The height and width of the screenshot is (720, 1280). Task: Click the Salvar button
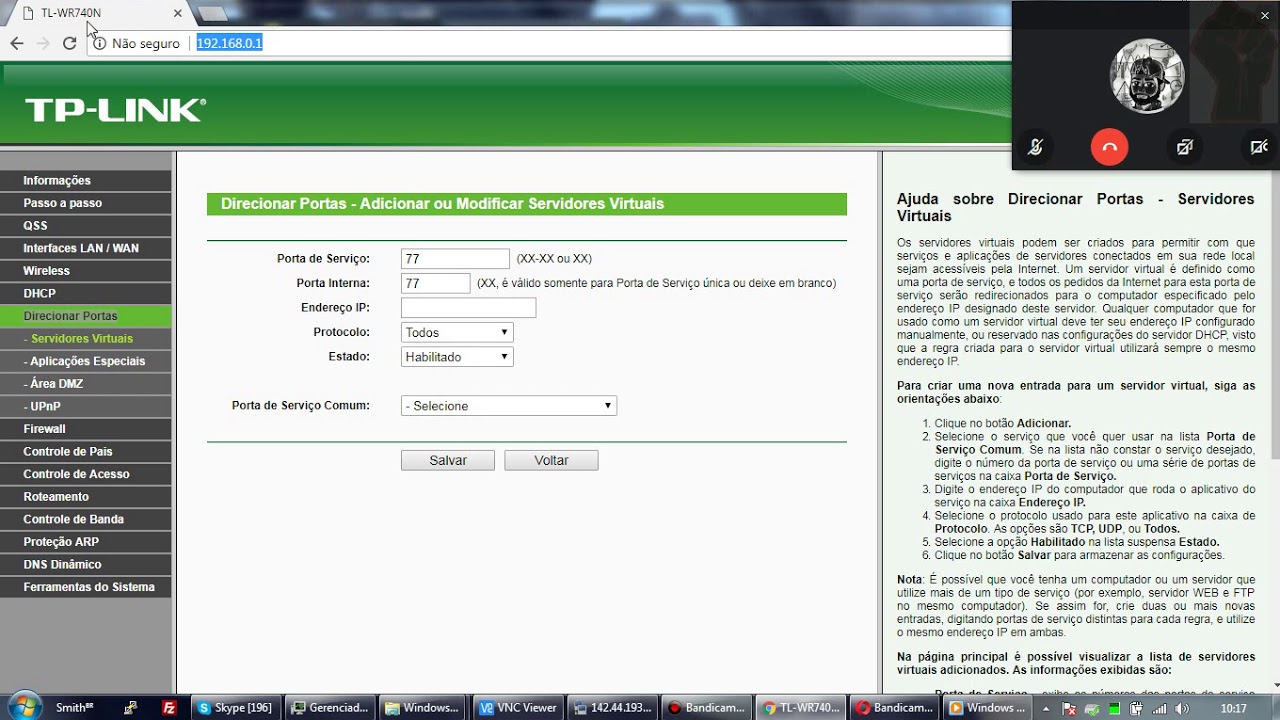tap(448, 460)
